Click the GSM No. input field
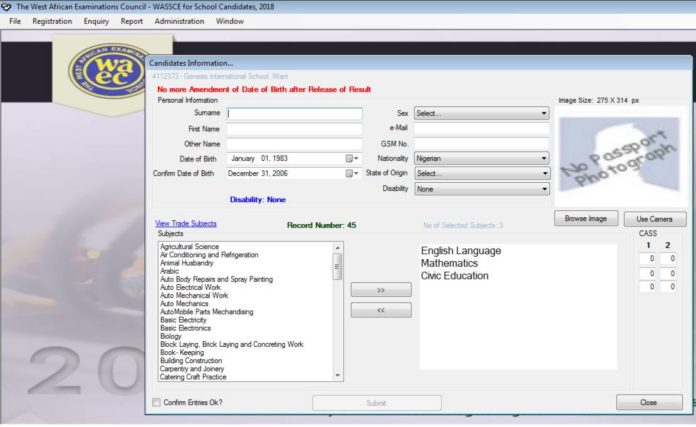This screenshot has height=427, width=696. coord(482,143)
